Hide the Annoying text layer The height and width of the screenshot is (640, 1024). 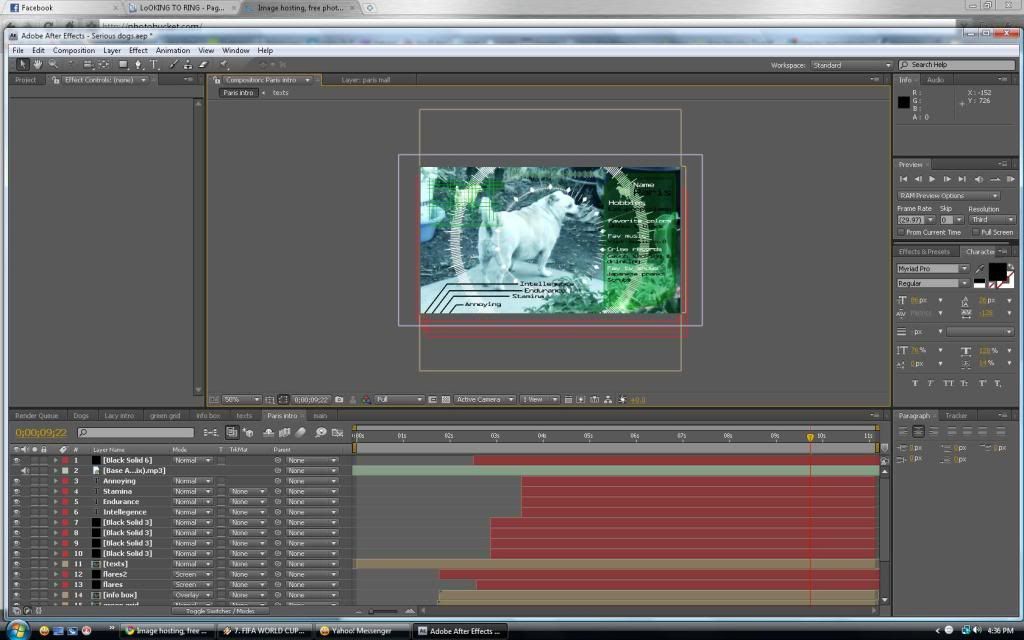16,481
